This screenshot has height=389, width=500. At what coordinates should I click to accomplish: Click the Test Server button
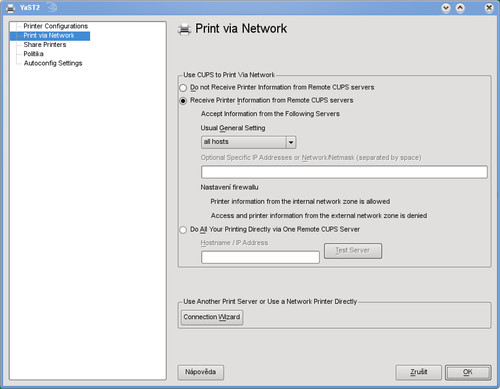pyautogui.click(x=353, y=251)
